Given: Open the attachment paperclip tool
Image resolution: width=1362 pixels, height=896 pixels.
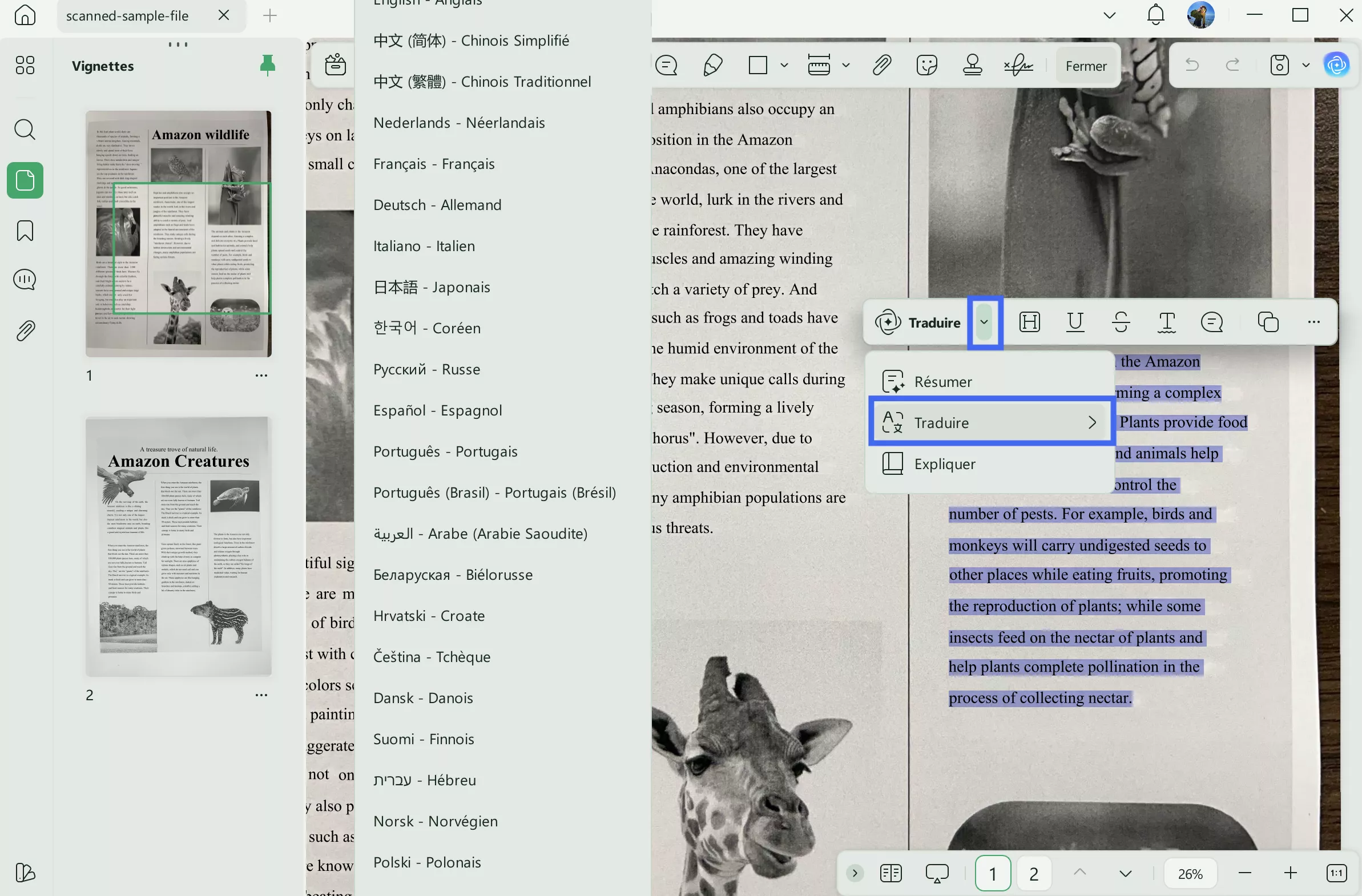Looking at the screenshot, I should coord(881,64).
